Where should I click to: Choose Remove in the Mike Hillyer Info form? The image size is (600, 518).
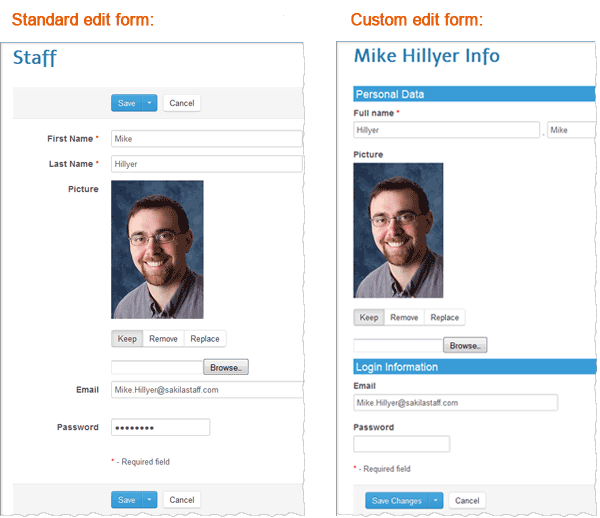point(404,318)
